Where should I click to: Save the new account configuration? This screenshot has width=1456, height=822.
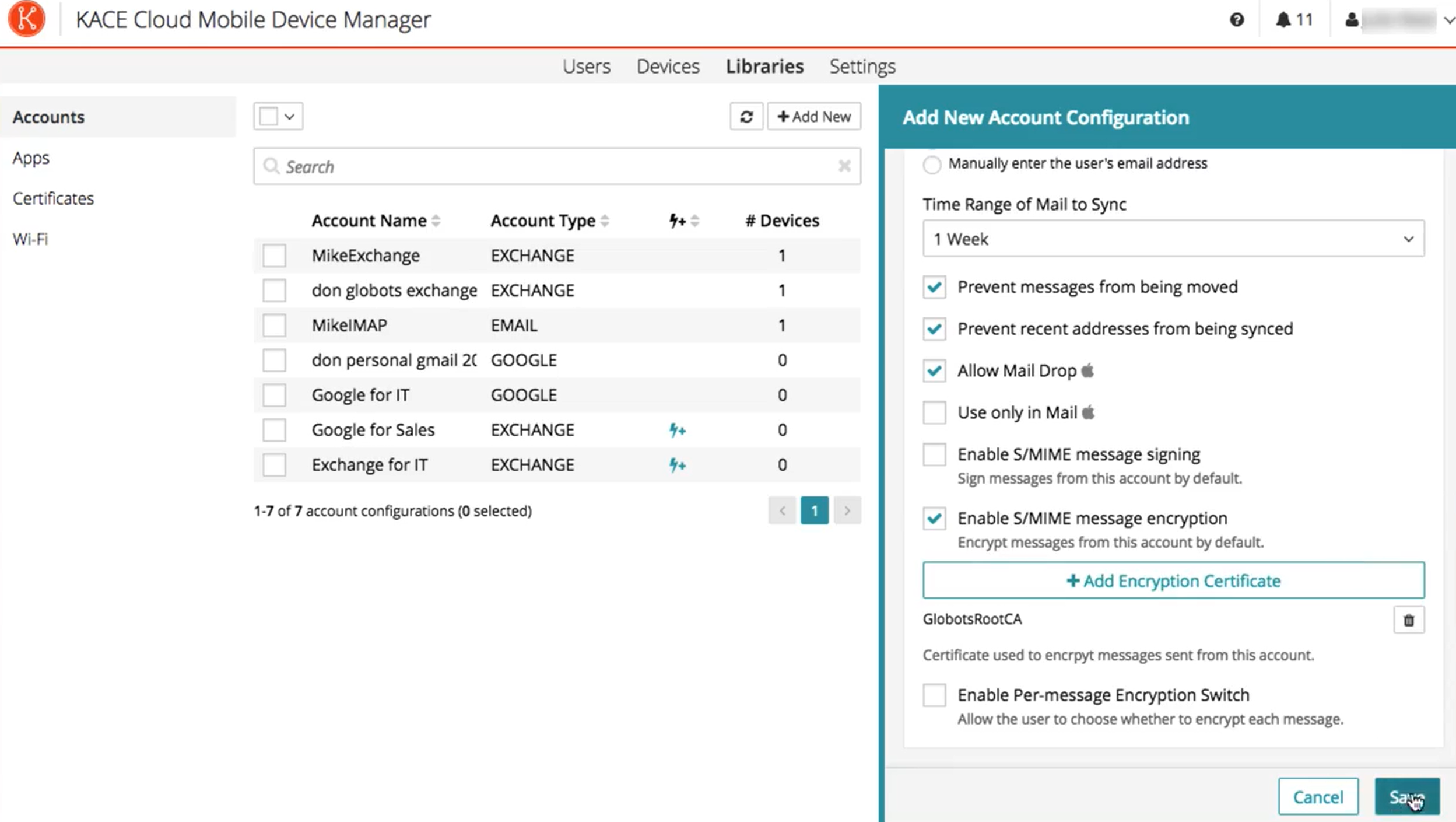tap(1406, 797)
